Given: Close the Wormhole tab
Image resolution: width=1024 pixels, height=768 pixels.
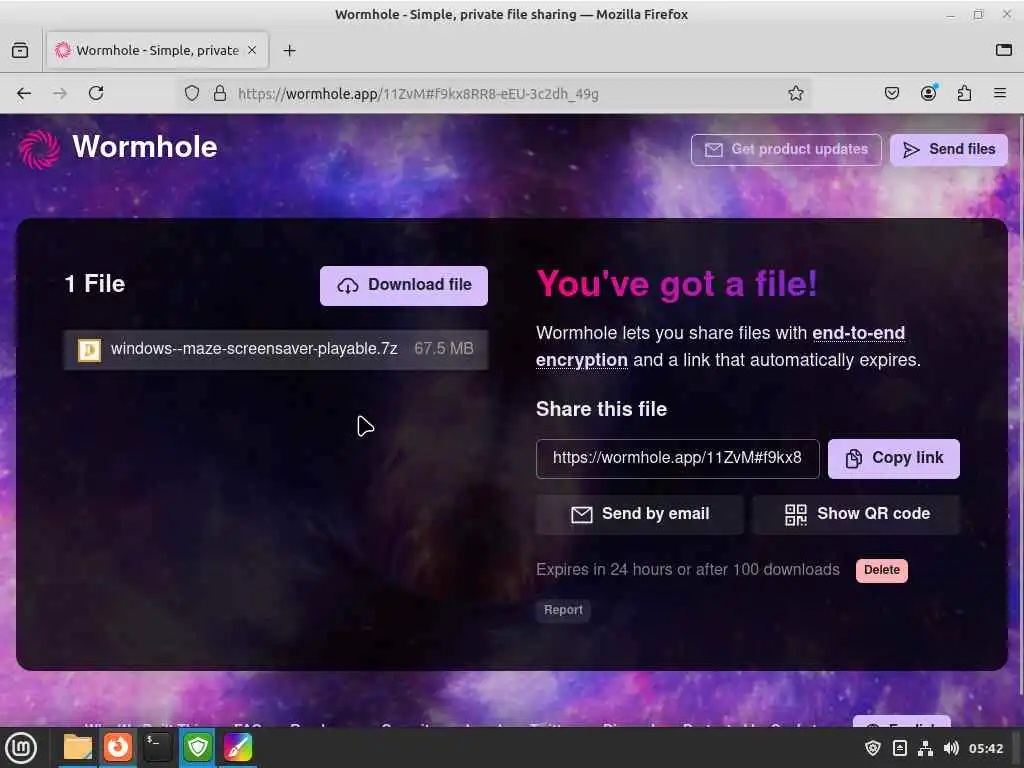Looking at the screenshot, I should pos(252,50).
